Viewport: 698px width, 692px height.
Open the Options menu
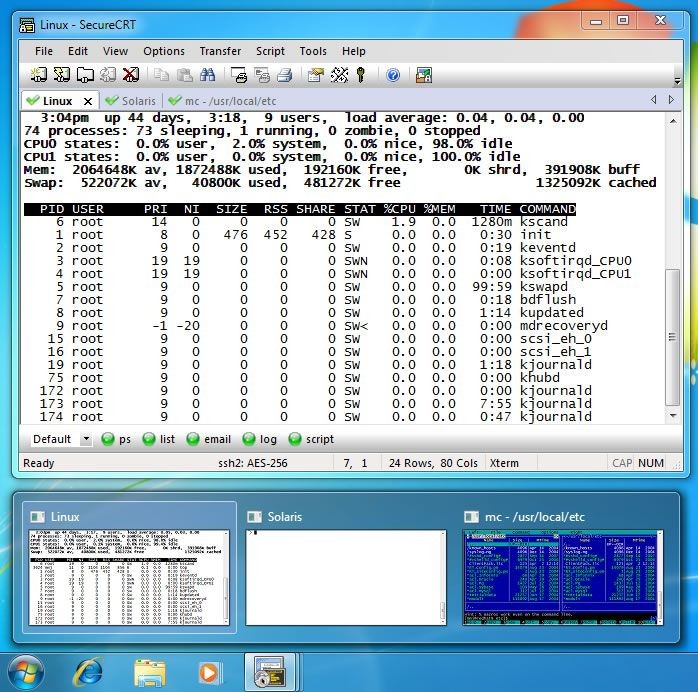(164, 51)
